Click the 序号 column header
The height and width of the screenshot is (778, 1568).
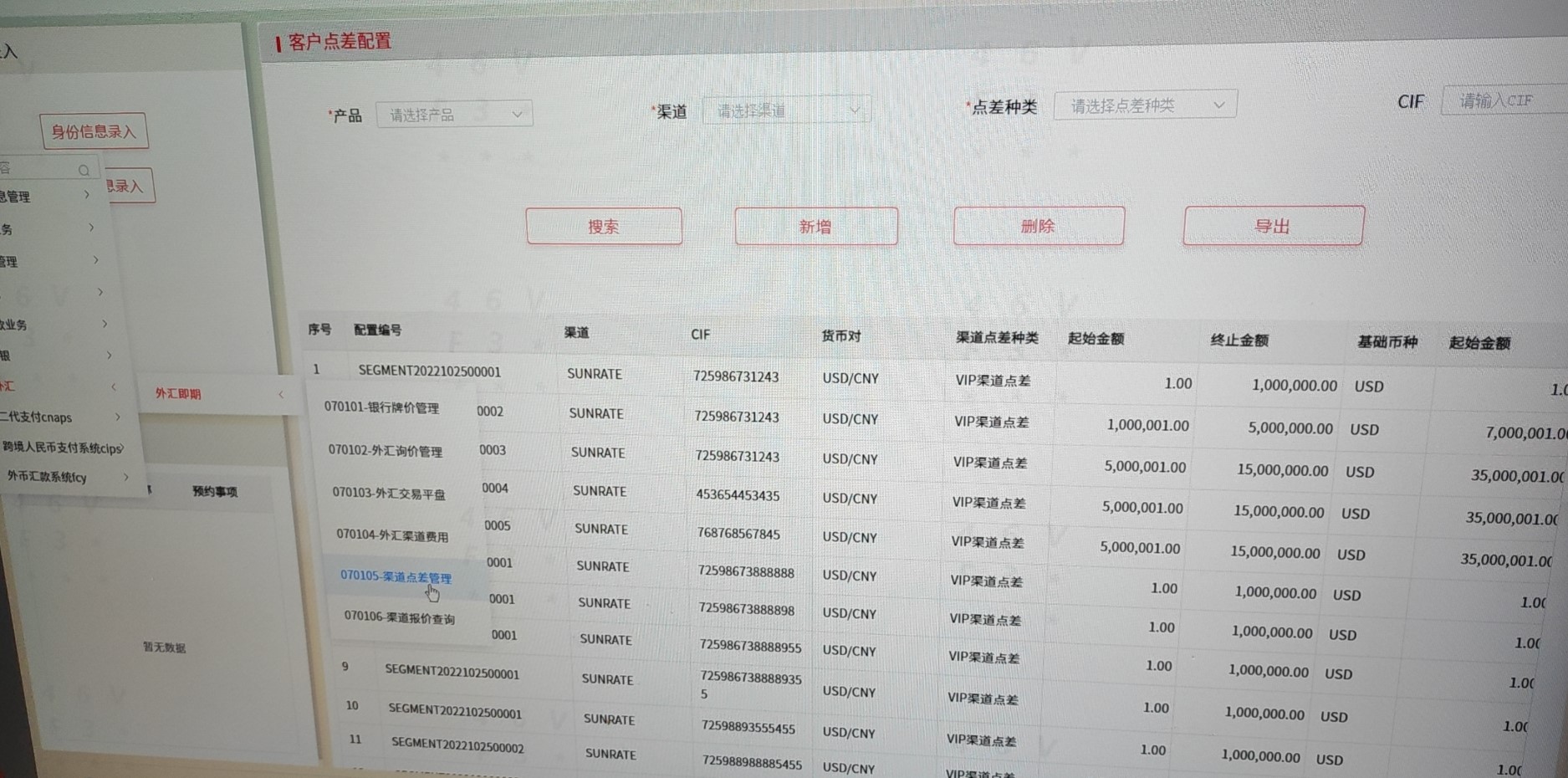coord(319,330)
